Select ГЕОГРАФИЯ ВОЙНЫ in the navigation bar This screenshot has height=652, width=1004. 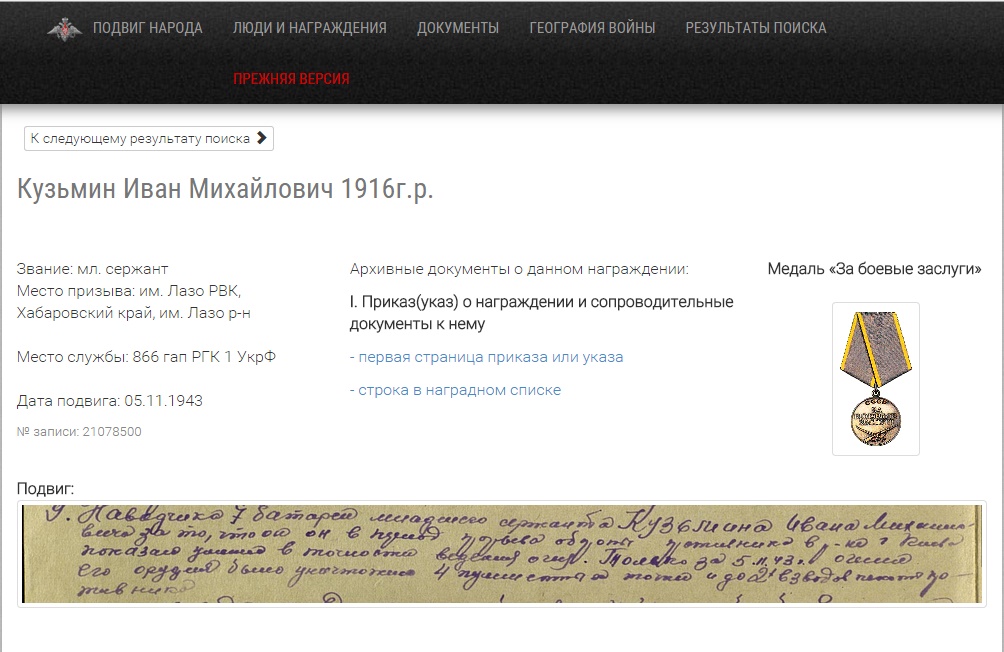pos(592,28)
